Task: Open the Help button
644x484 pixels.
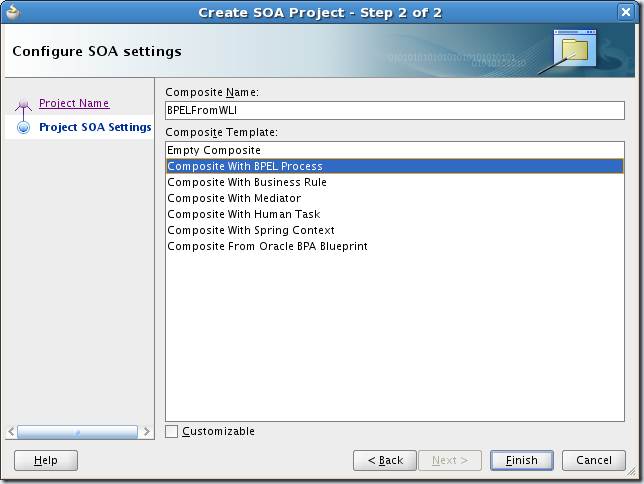Action: tap(46, 460)
